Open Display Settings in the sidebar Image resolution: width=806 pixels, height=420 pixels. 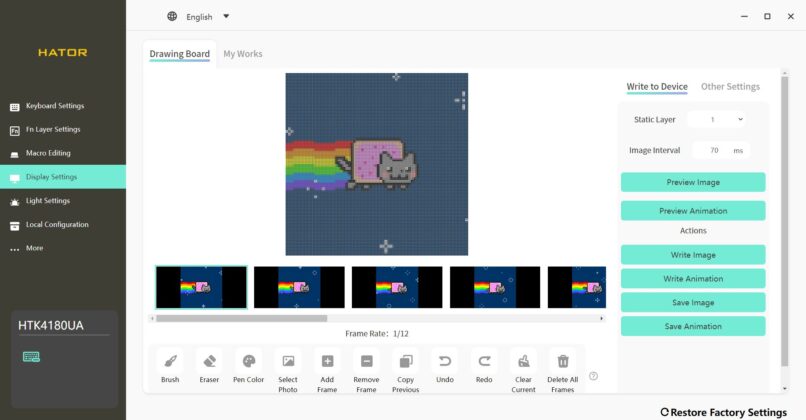click(x=63, y=177)
